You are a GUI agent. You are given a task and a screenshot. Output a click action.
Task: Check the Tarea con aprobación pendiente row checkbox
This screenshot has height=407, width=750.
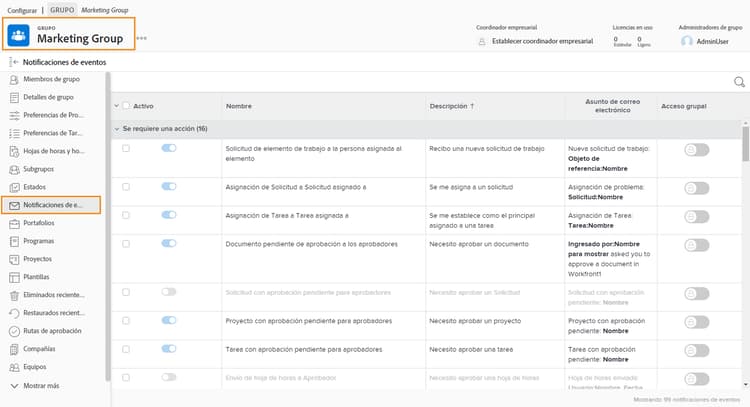click(126, 349)
